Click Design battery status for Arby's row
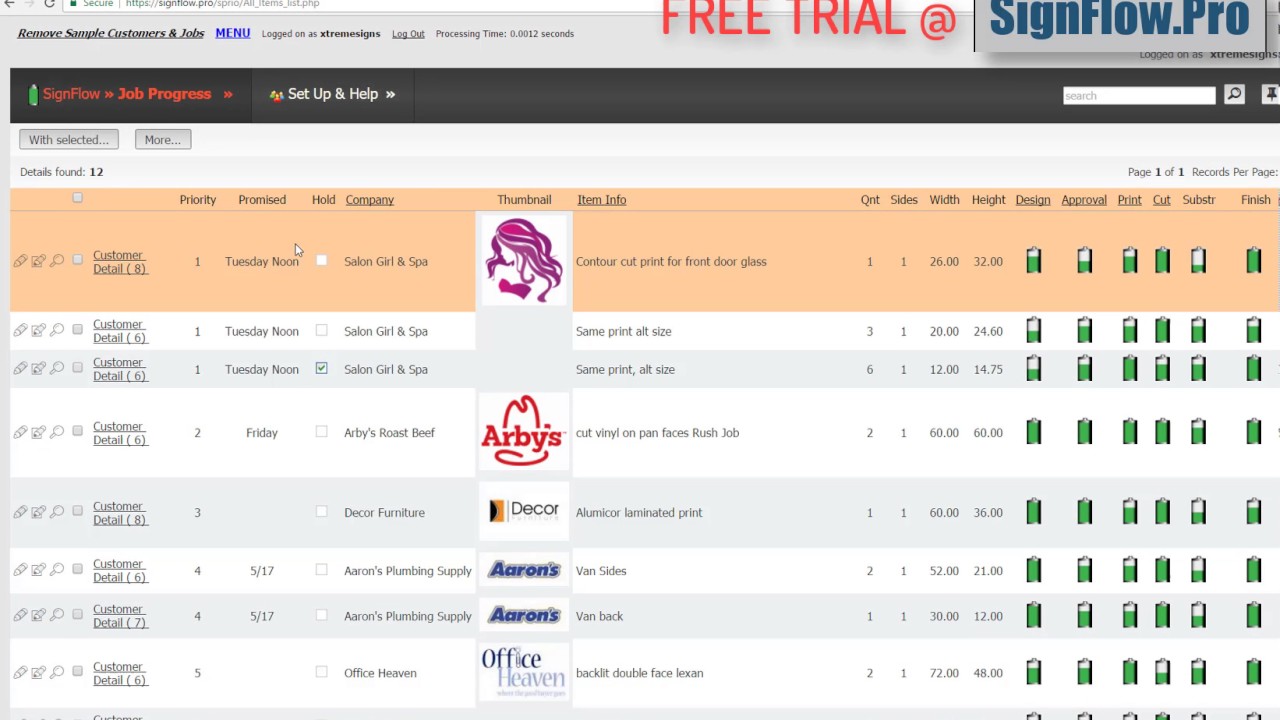Viewport: 1280px width, 720px height. click(1033, 432)
